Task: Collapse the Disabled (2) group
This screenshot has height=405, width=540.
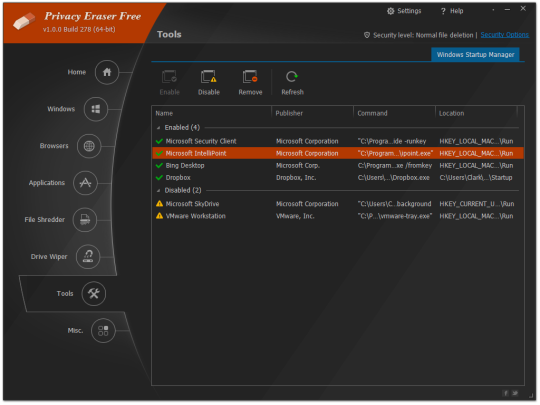Action: tap(158, 190)
